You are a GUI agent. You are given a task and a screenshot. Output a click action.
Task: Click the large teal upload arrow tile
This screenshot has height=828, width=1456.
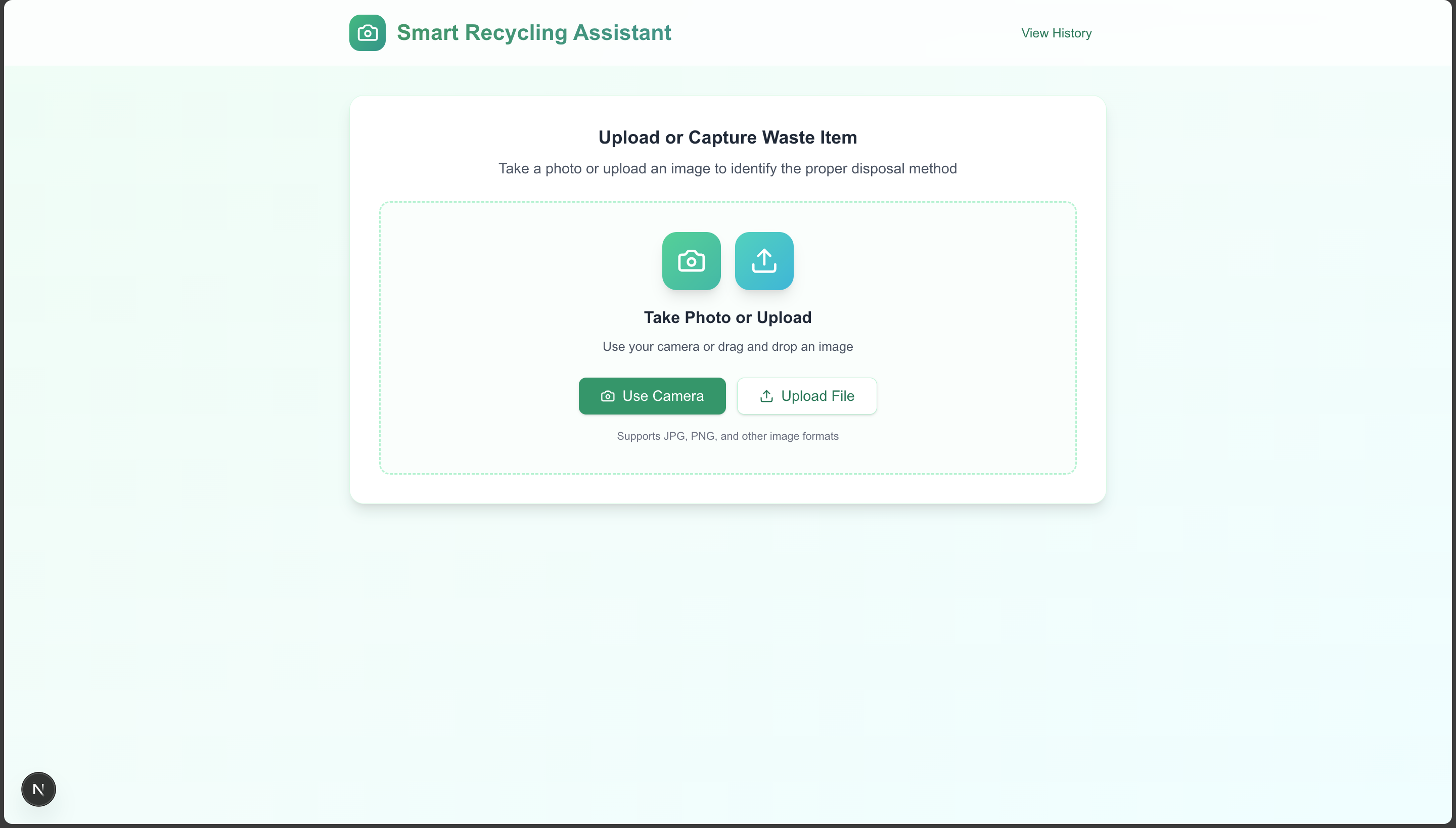point(764,261)
